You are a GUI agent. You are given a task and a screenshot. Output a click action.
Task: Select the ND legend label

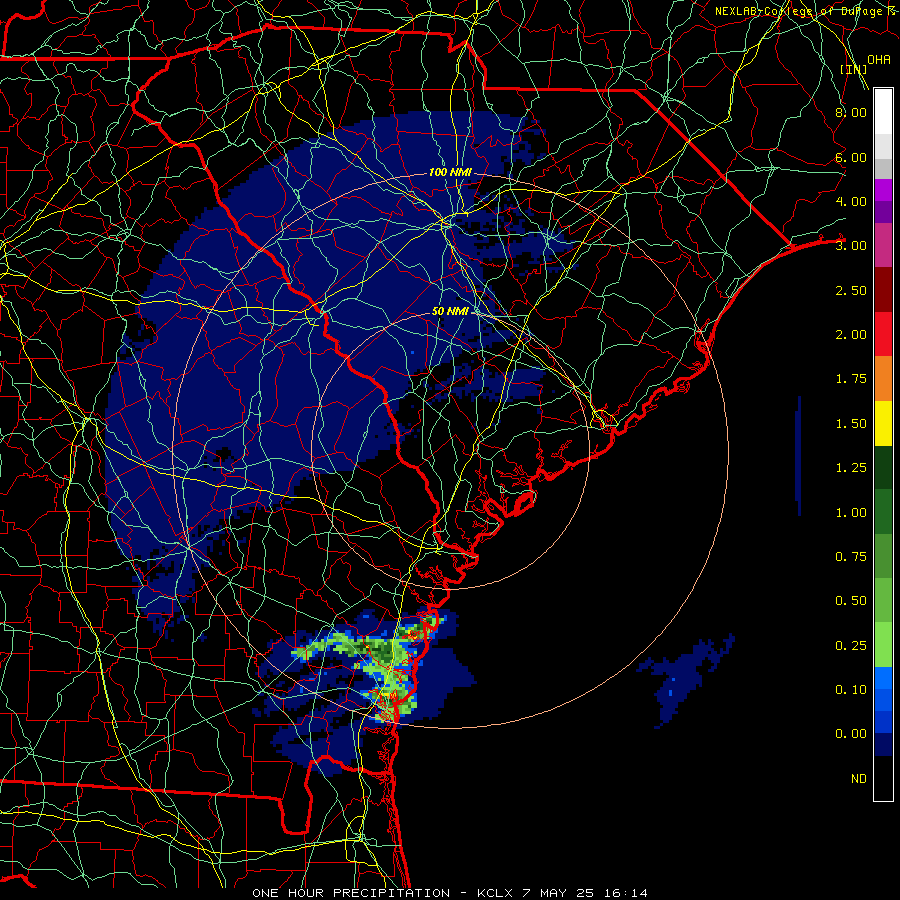[859, 779]
